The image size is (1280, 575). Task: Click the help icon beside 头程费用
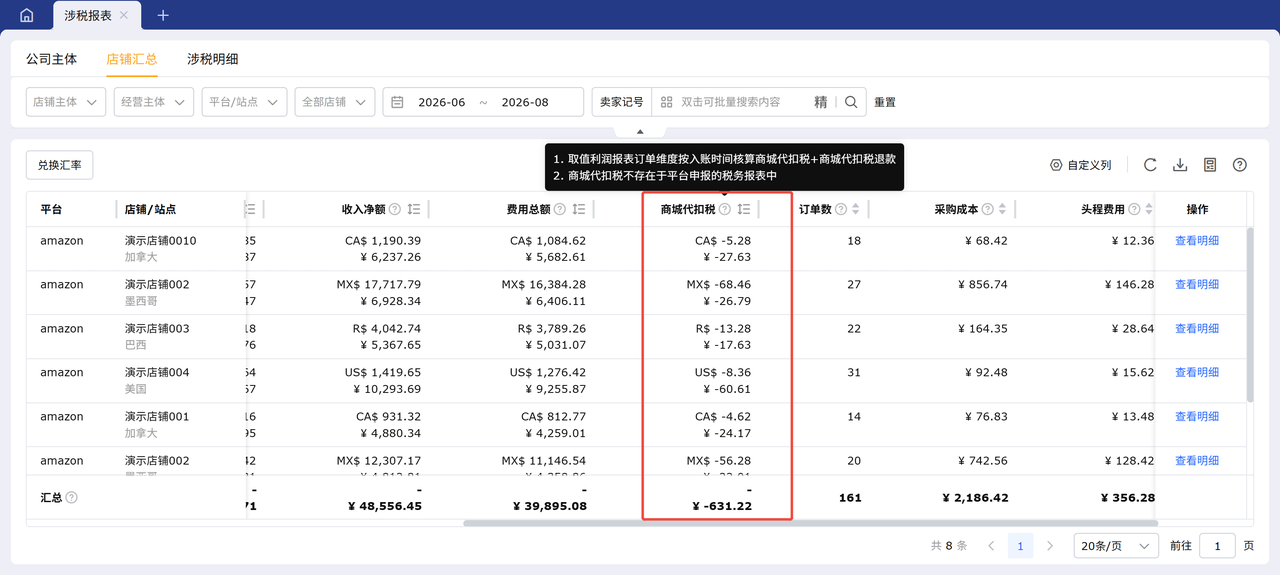click(1134, 209)
